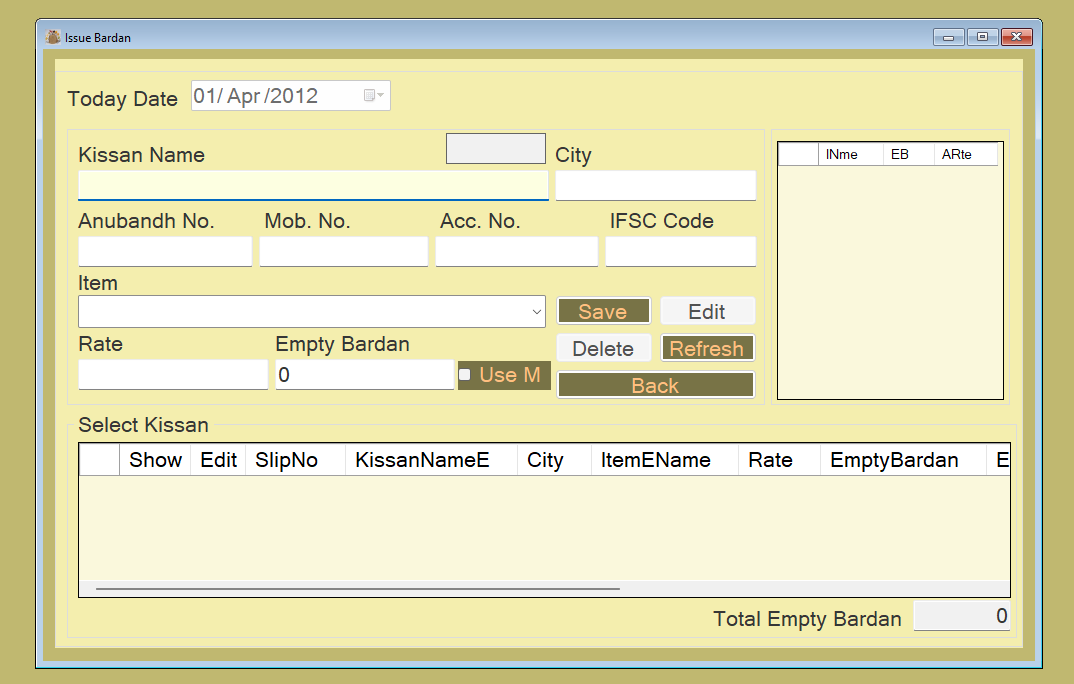Click the Anubandh No. input field
This screenshot has height=684, width=1074.
pos(165,251)
